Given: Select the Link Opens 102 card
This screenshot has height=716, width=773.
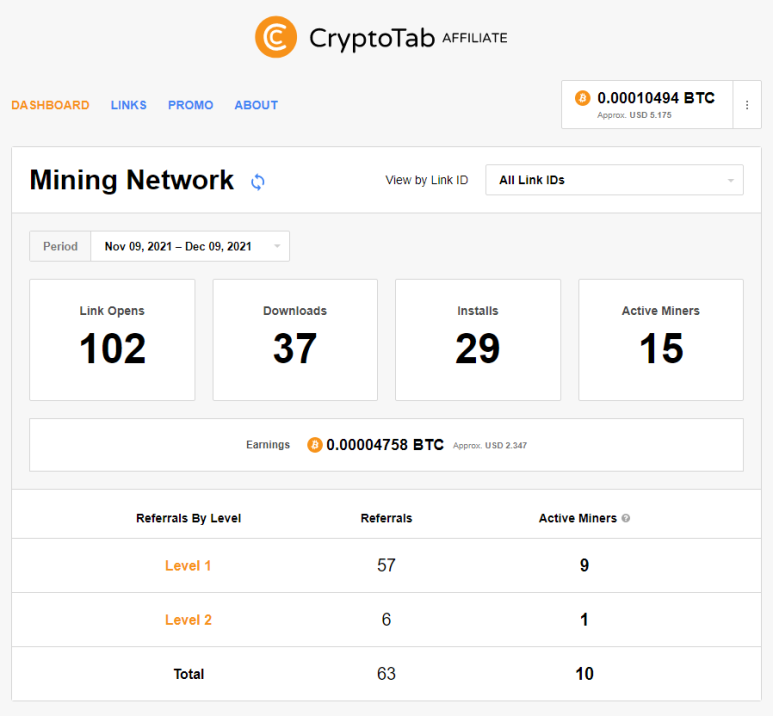Looking at the screenshot, I should (x=112, y=340).
